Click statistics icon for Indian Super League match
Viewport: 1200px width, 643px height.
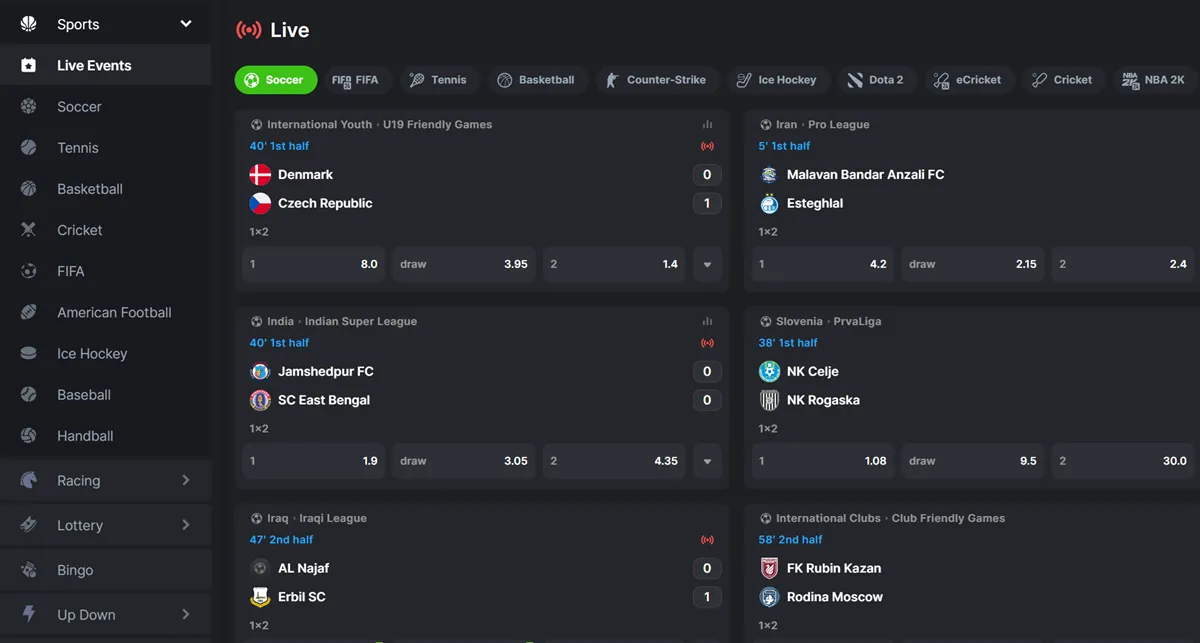click(x=707, y=322)
